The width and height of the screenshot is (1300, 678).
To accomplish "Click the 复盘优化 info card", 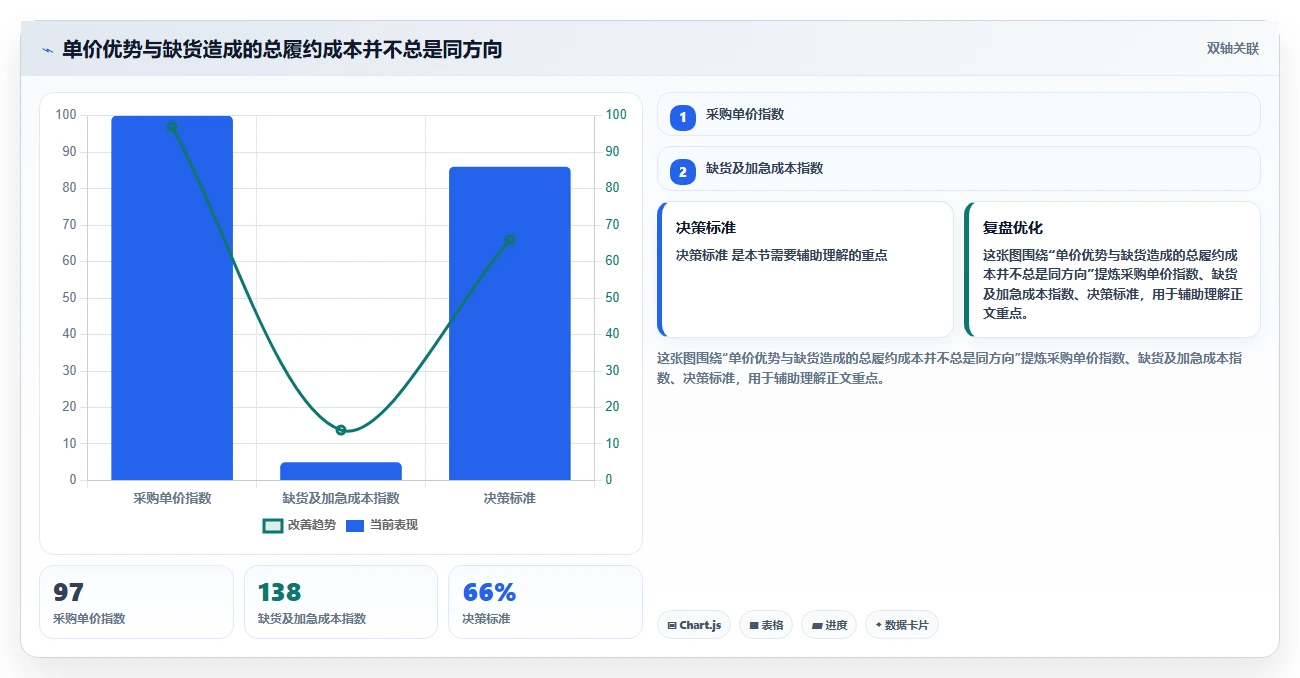I will point(1112,270).
